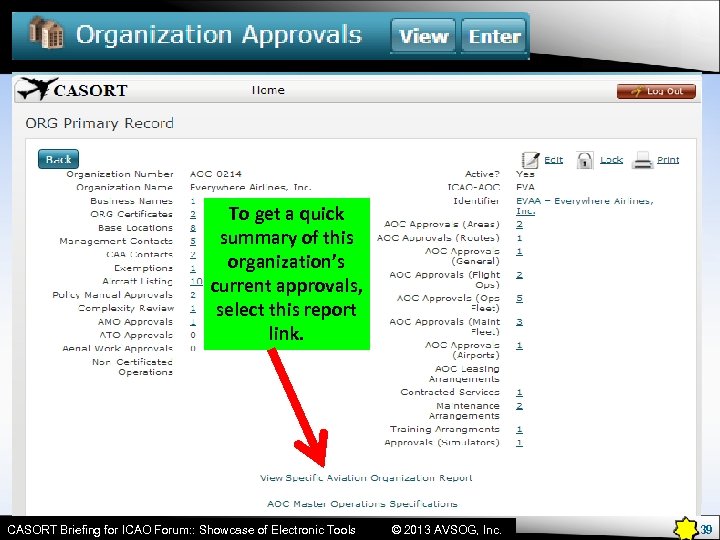Click the Lock padlock icon
The image size is (720, 540).
[585, 160]
